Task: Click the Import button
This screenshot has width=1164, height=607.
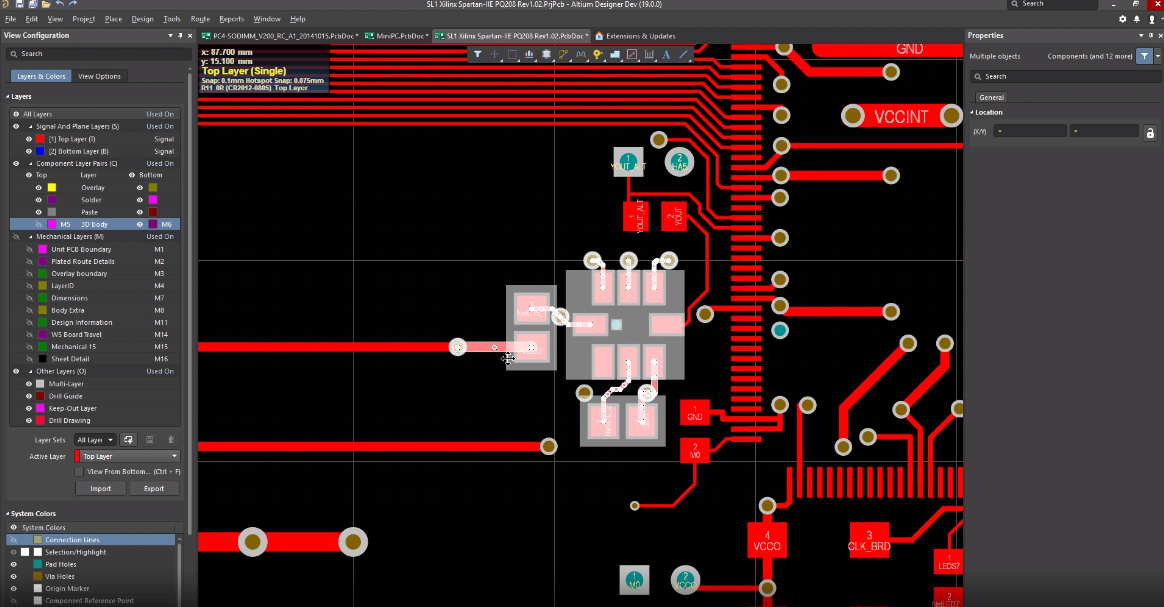Action: (x=100, y=488)
